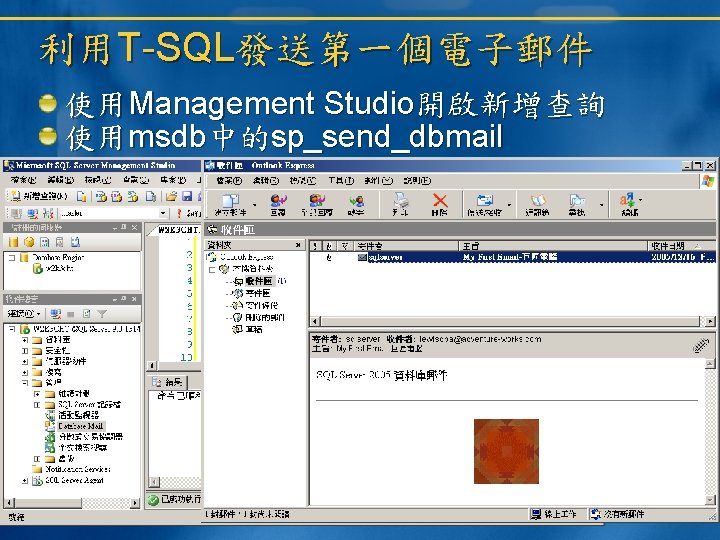Collapse the 管理 folder in Object Explorer
The height and width of the screenshot is (540, 720).
point(25,382)
